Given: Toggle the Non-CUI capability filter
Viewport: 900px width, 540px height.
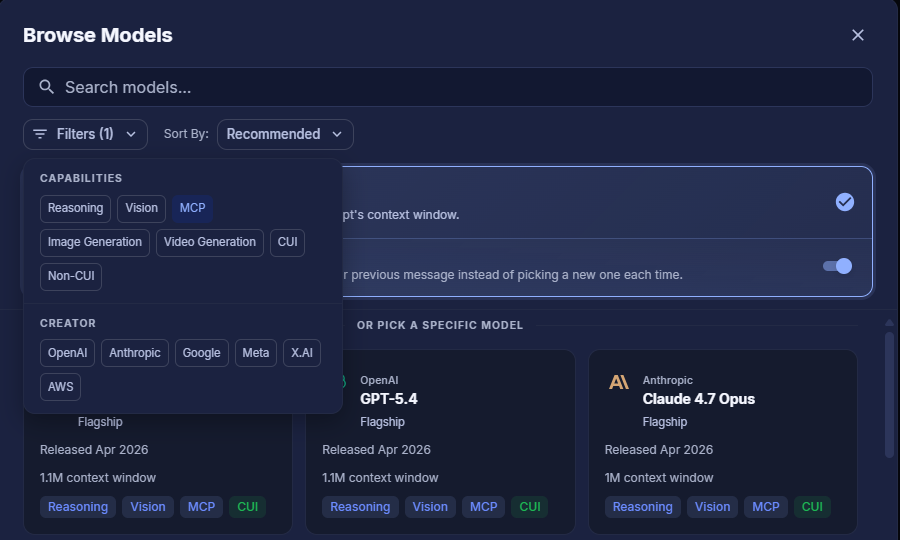Looking at the screenshot, I should (71, 276).
